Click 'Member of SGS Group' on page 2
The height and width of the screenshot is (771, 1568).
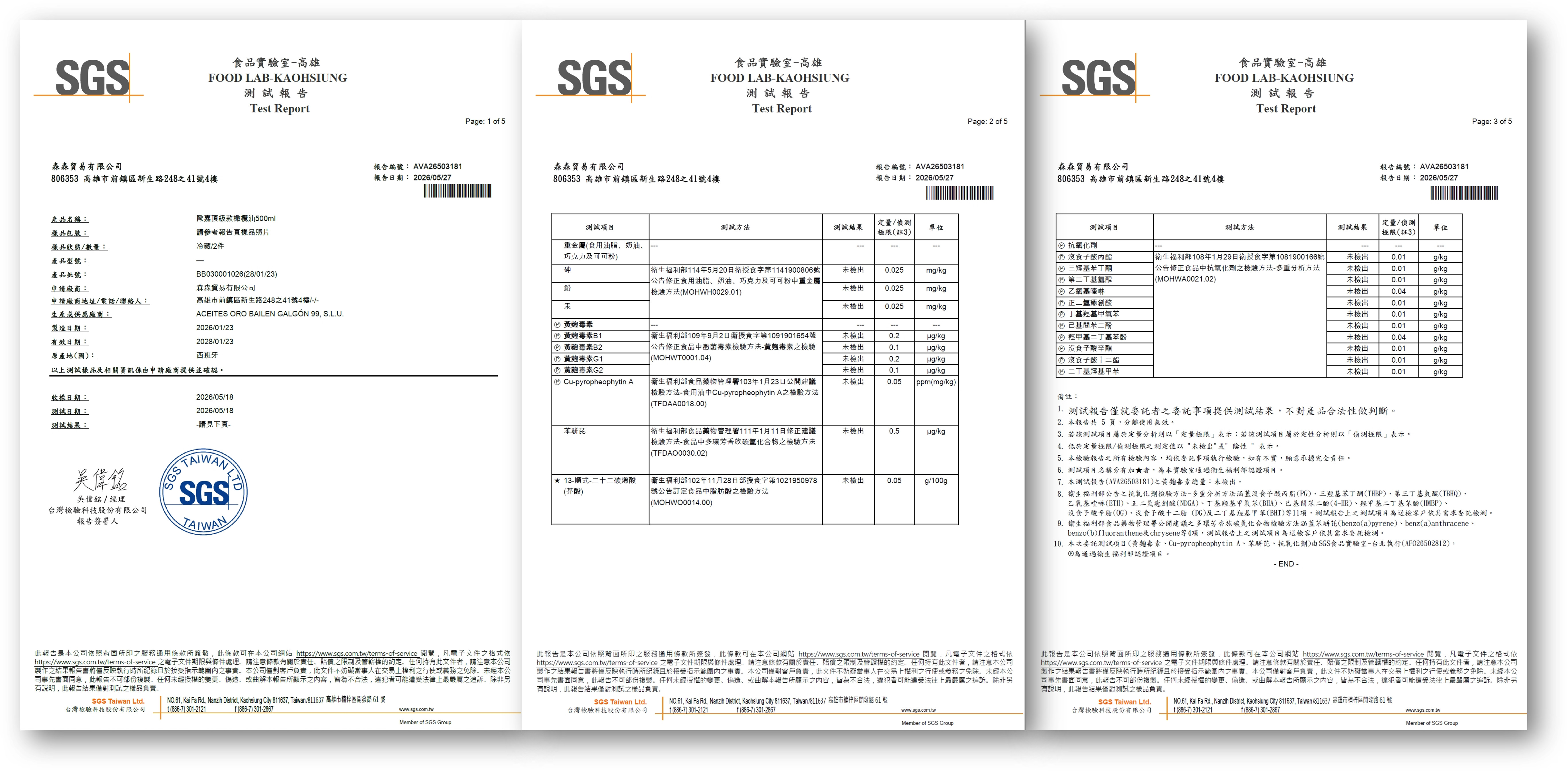[x=927, y=723]
